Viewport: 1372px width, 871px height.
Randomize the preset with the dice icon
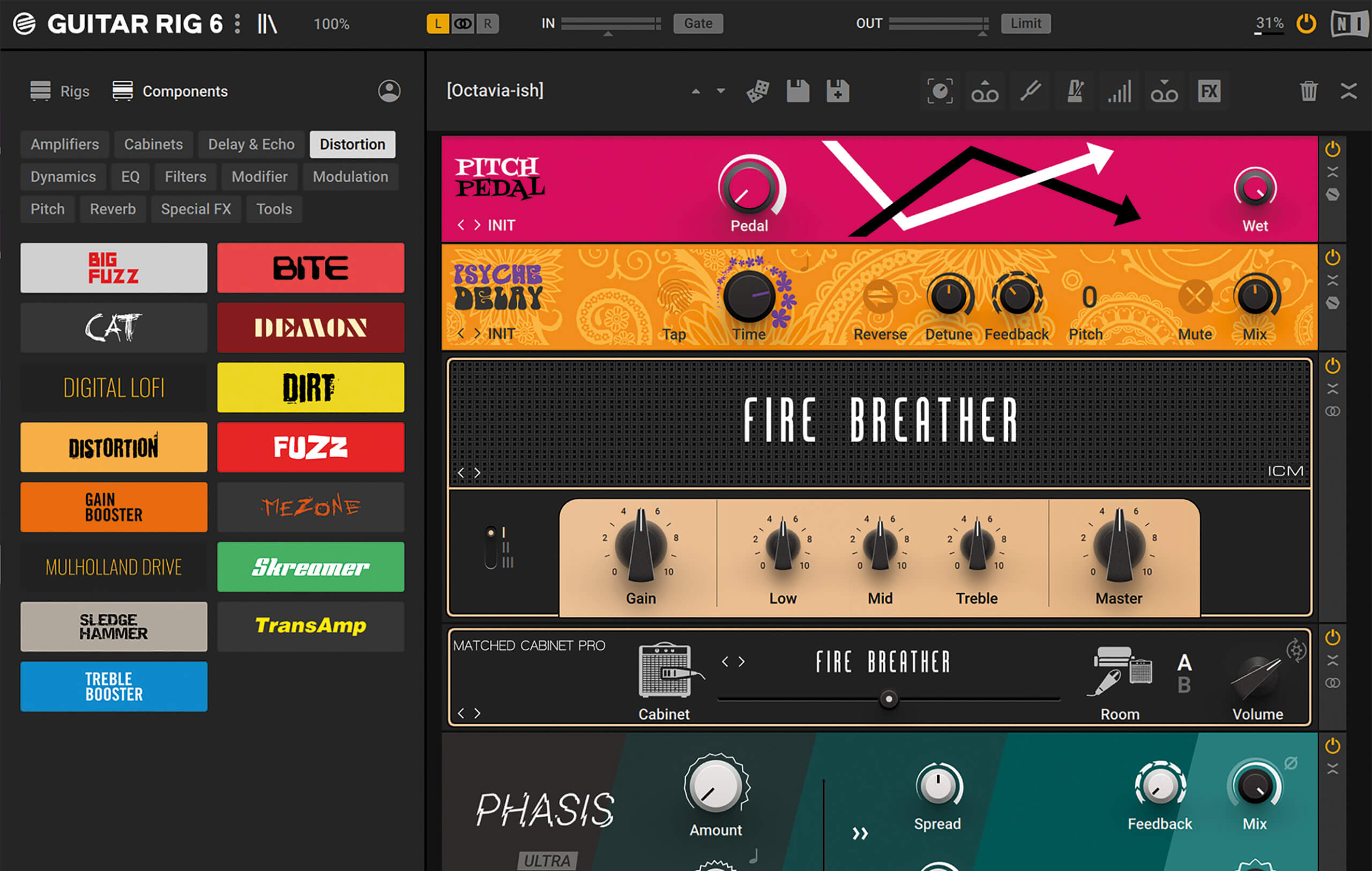(x=758, y=91)
